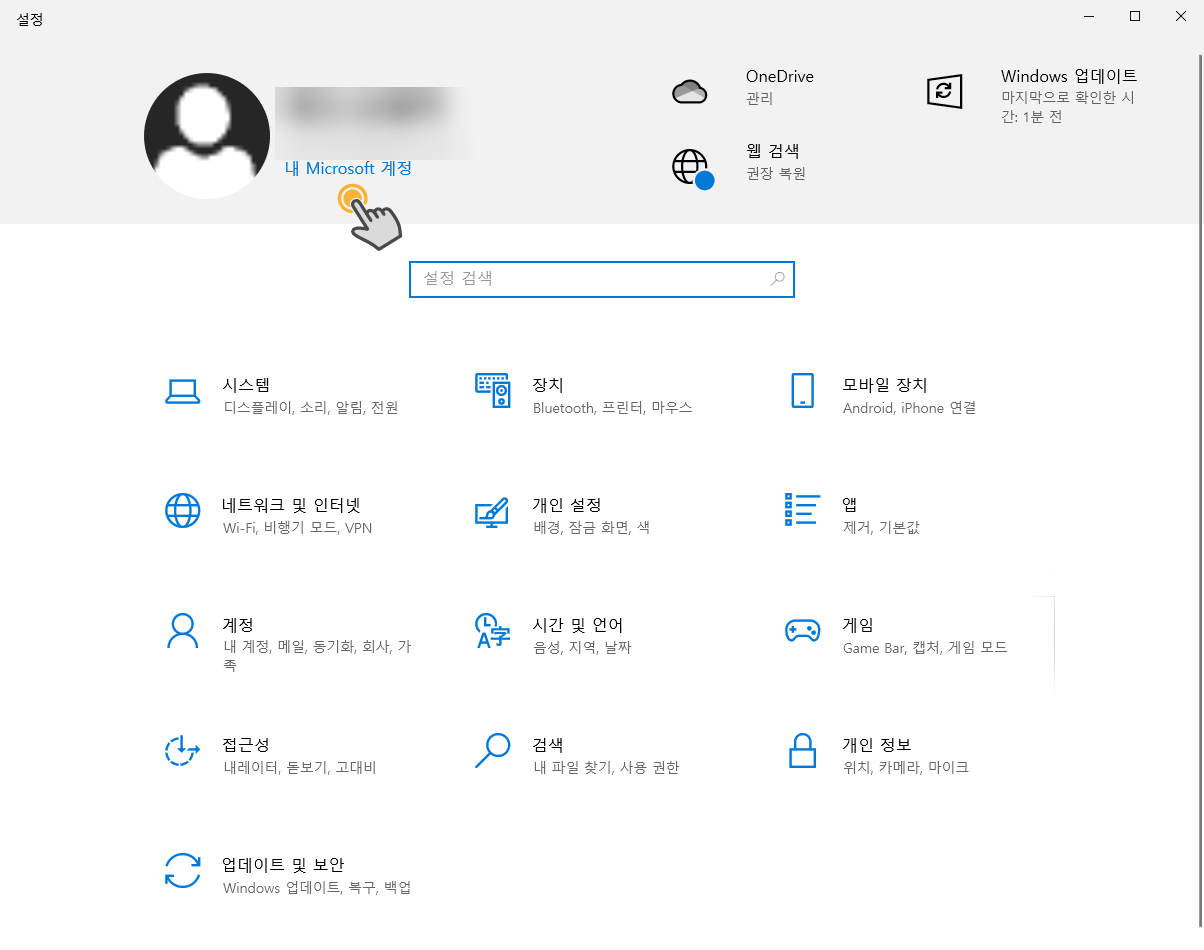1204x950 pixels.
Task: Click the OneDrive cloud icon
Action: coord(690,92)
